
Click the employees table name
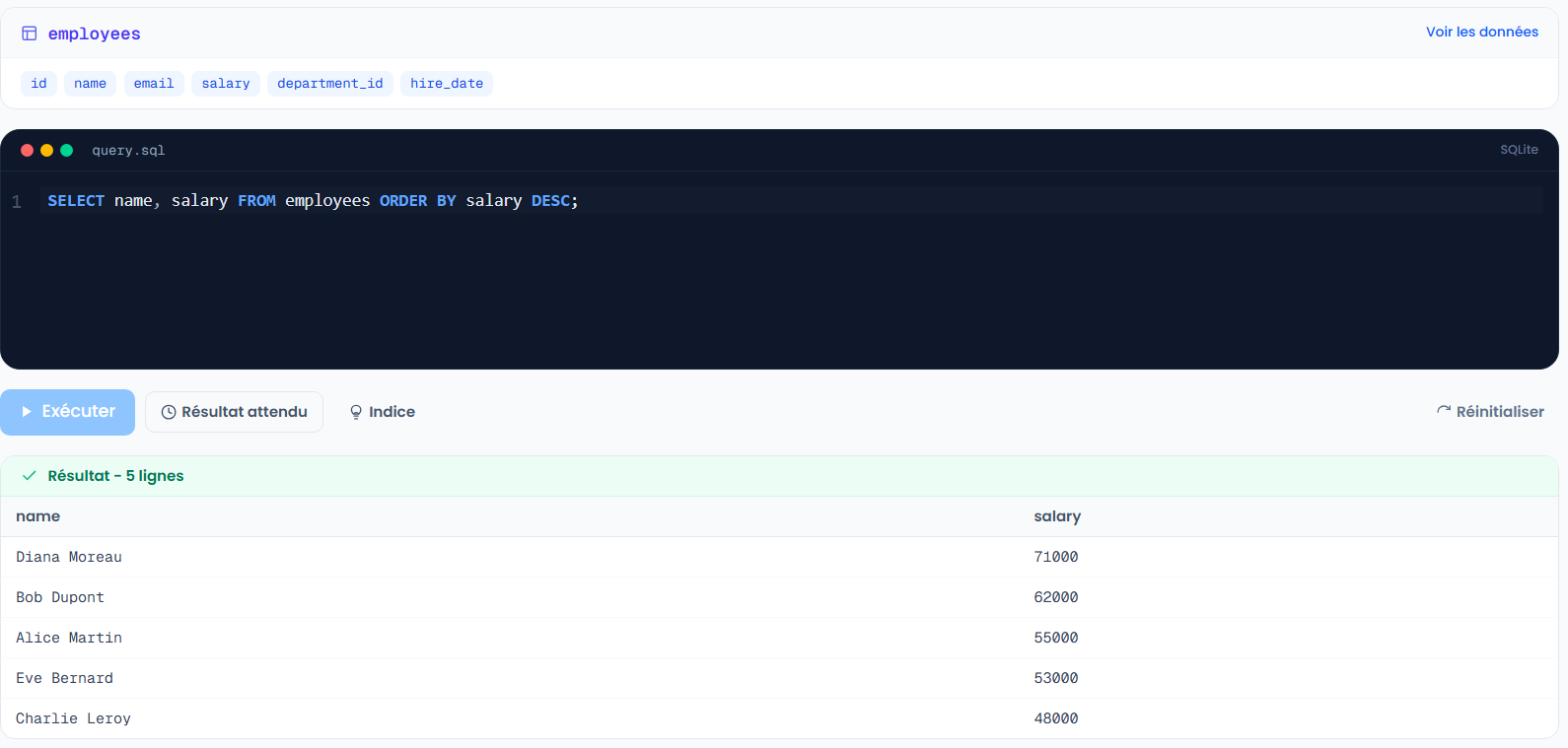point(95,34)
